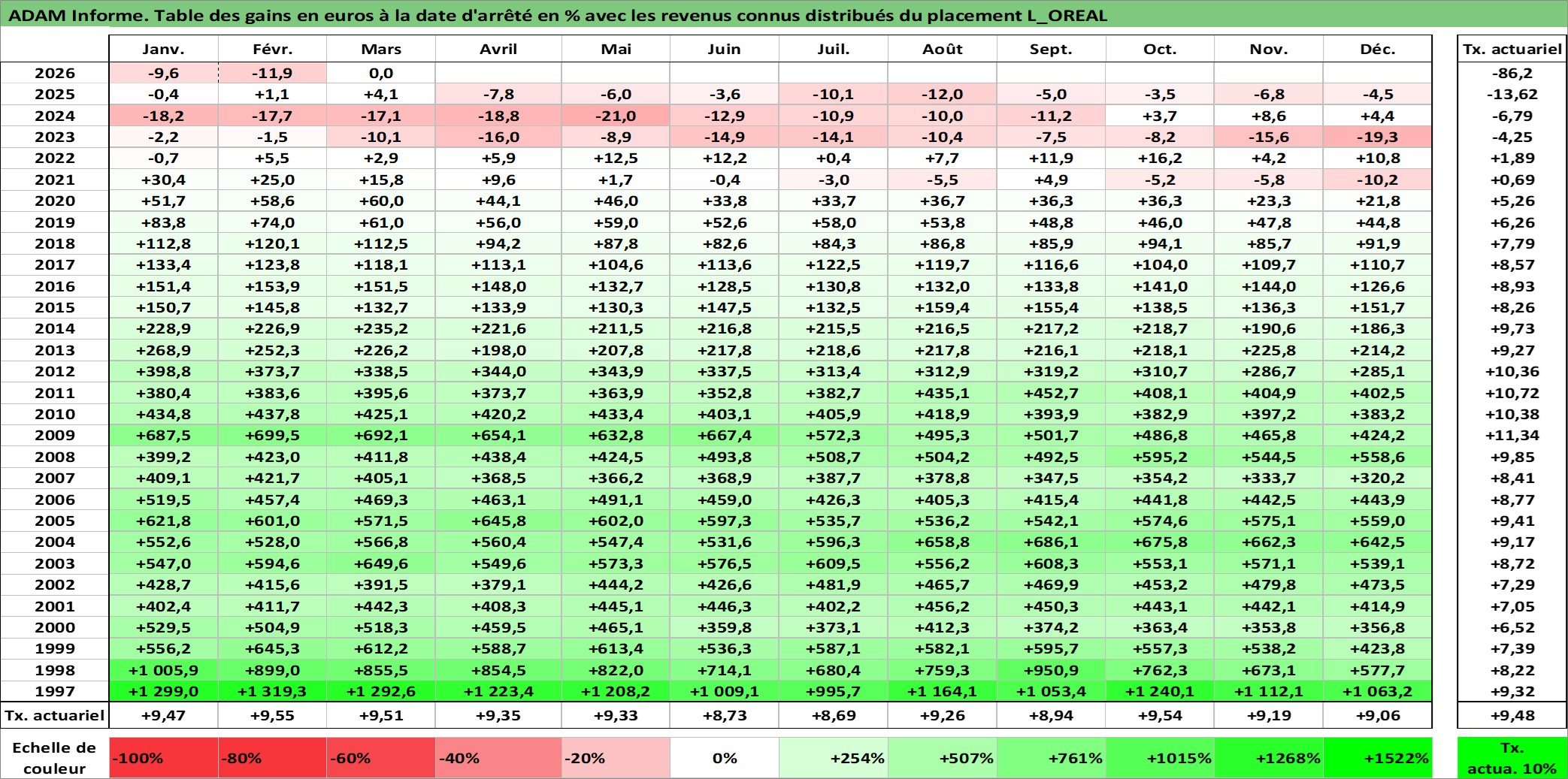Click the +60,0 cell for March 2020
This screenshot has height=779, width=1568.
(x=381, y=201)
